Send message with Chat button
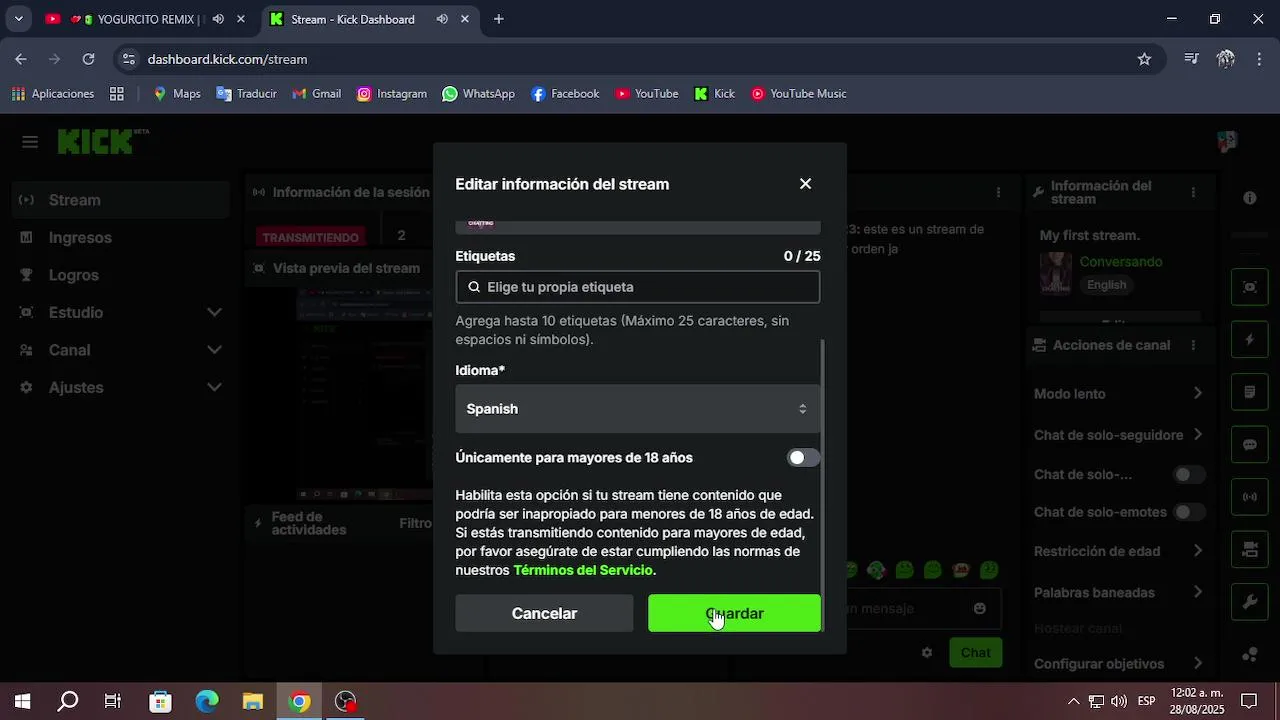 (975, 653)
